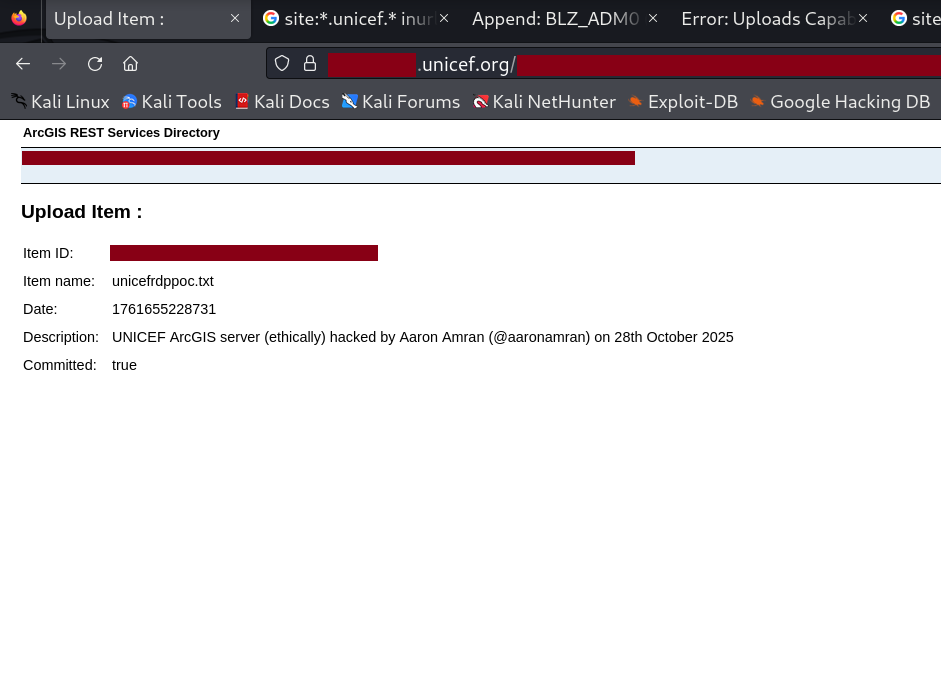Screen dimensions: 941x675
Task: Toggle tracking protection via the shield icon
Action: click(282, 63)
